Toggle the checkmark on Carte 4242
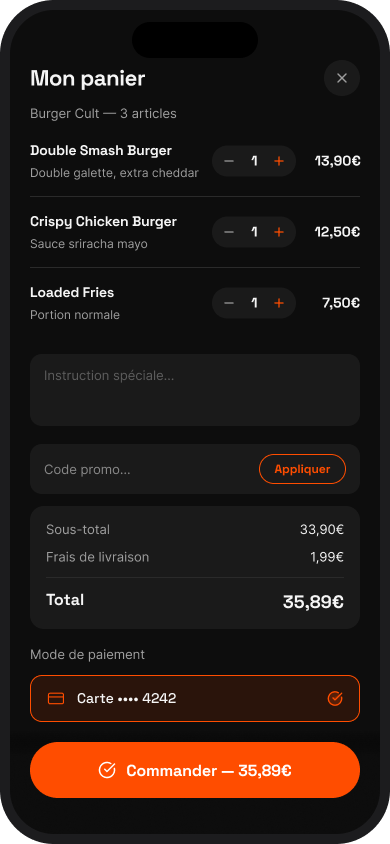The height and width of the screenshot is (844, 390). [x=335, y=699]
